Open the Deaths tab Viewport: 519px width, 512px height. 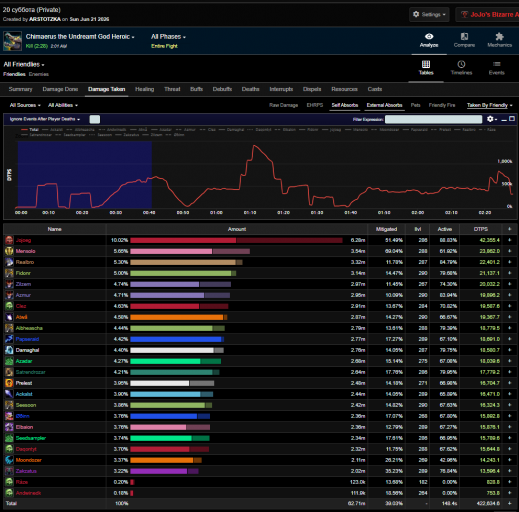(251, 89)
